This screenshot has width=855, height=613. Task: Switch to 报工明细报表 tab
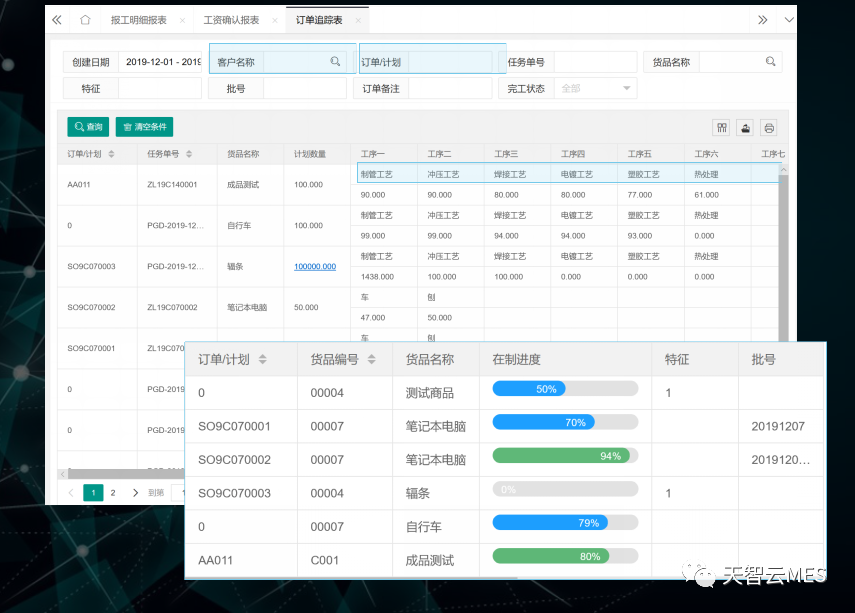(138, 20)
